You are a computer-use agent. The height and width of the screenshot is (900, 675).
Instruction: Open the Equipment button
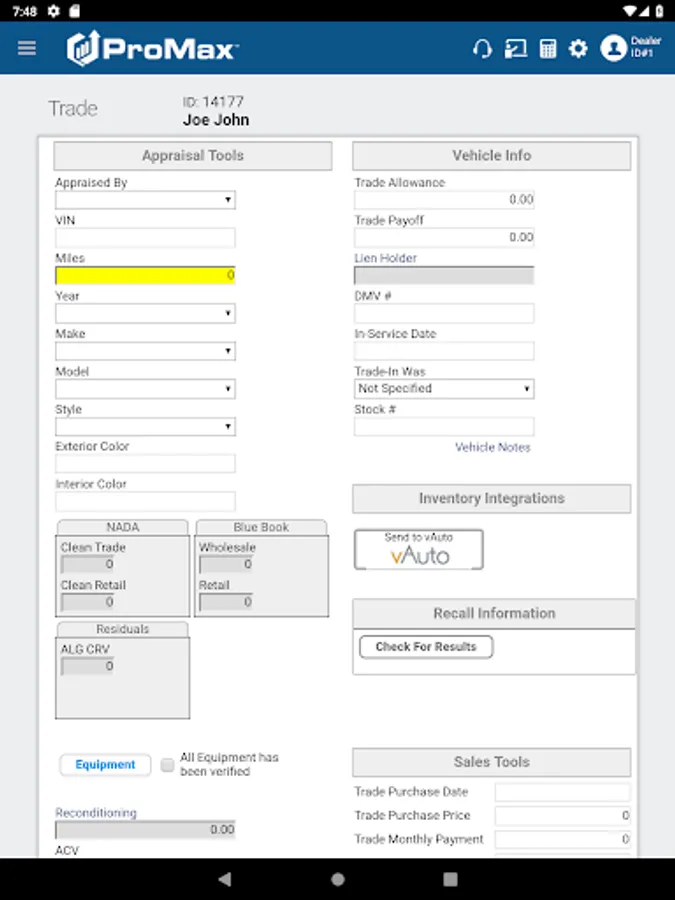pyautogui.click(x=105, y=765)
